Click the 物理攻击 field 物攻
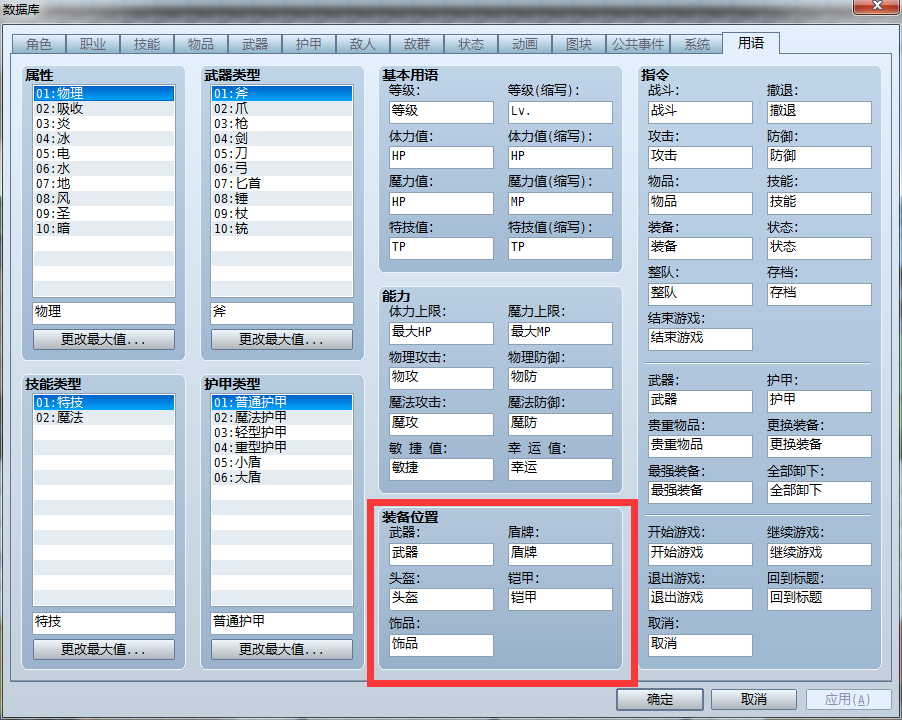 tap(441, 378)
